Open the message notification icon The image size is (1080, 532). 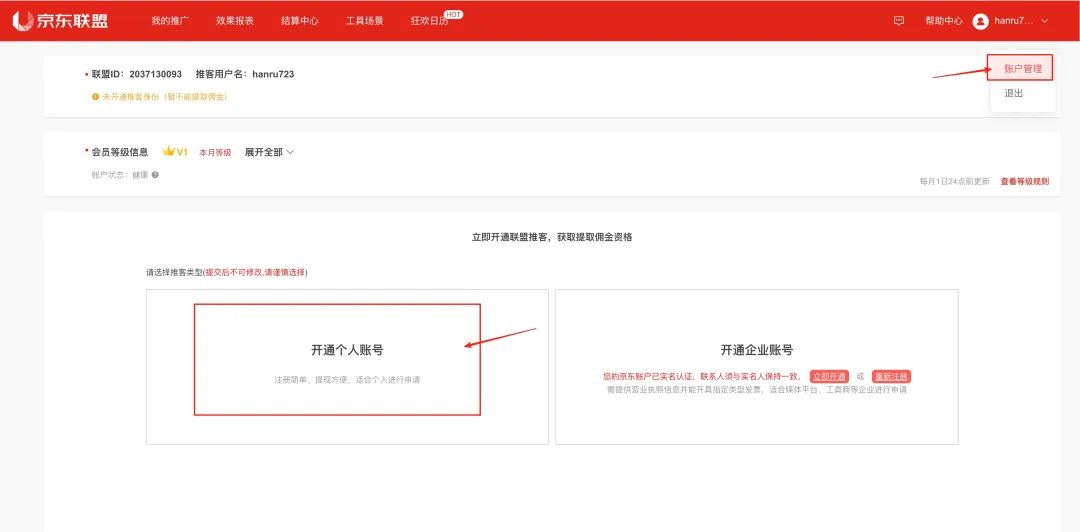(x=899, y=21)
